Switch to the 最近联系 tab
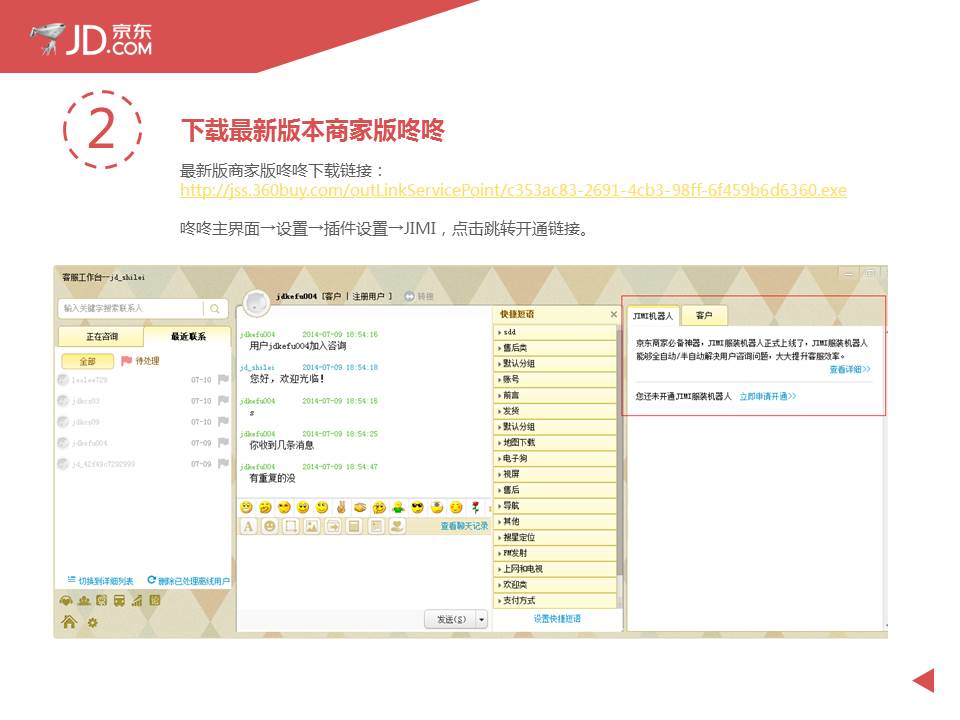 tap(188, 337)
